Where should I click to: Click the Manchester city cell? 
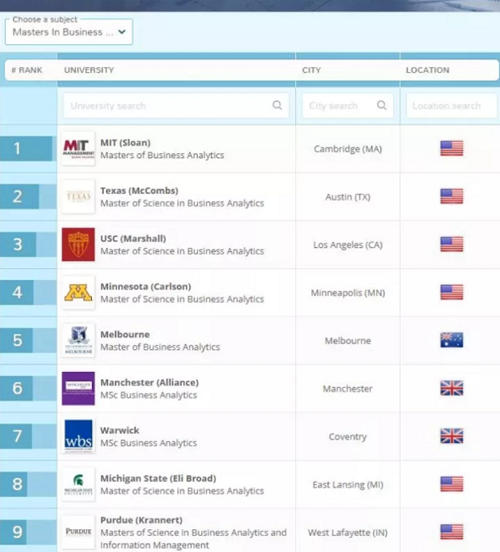coord(348,389)
